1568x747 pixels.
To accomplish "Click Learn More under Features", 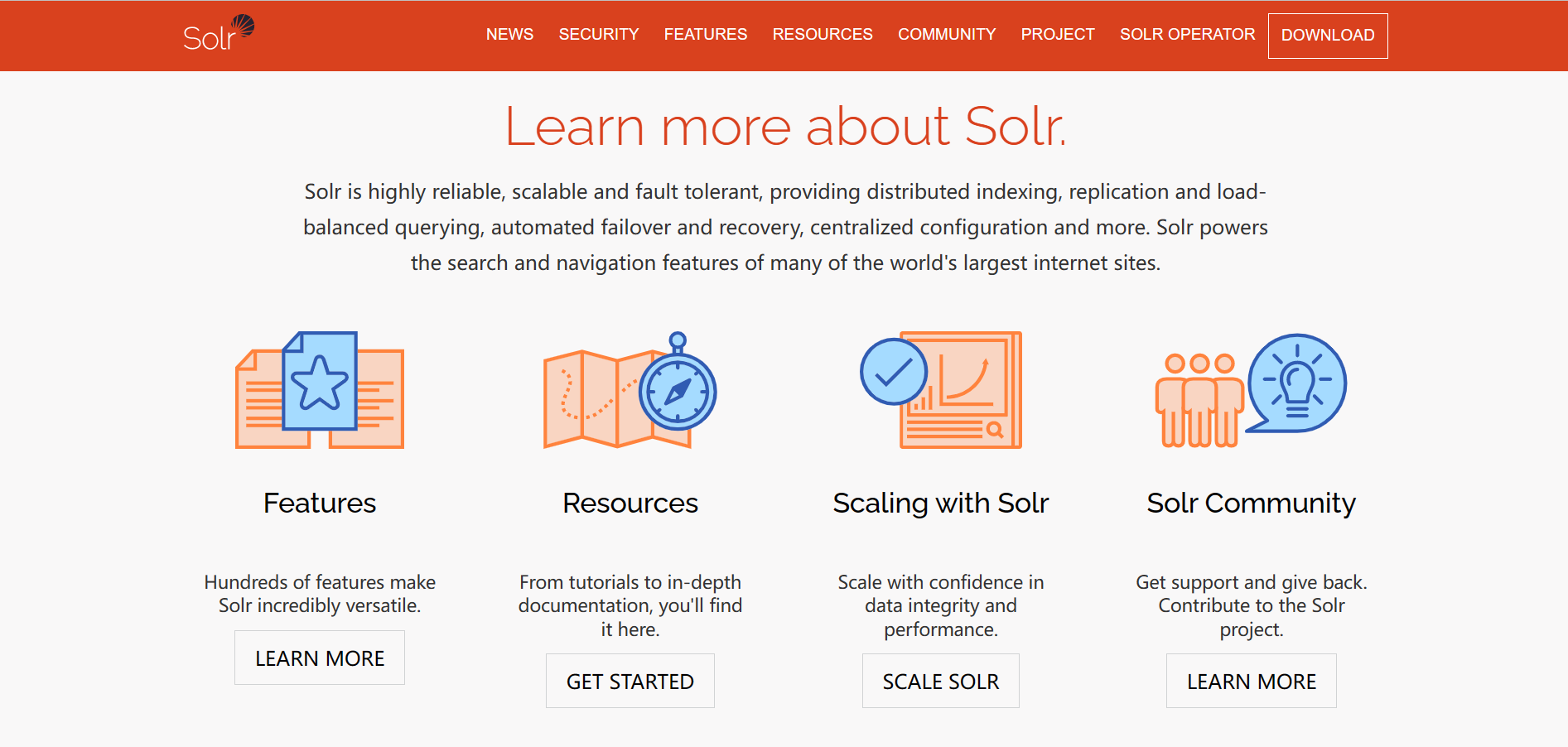I will (320, 658).
